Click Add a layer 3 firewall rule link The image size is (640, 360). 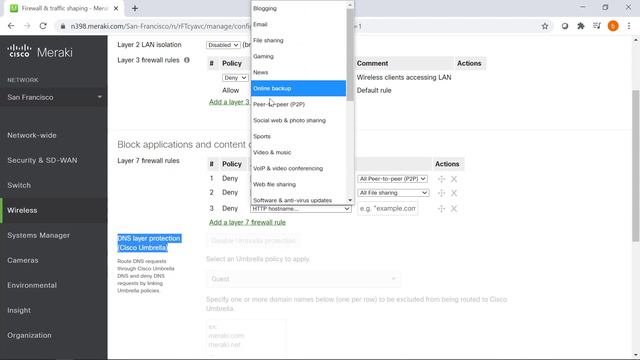[x=230, y=102]
